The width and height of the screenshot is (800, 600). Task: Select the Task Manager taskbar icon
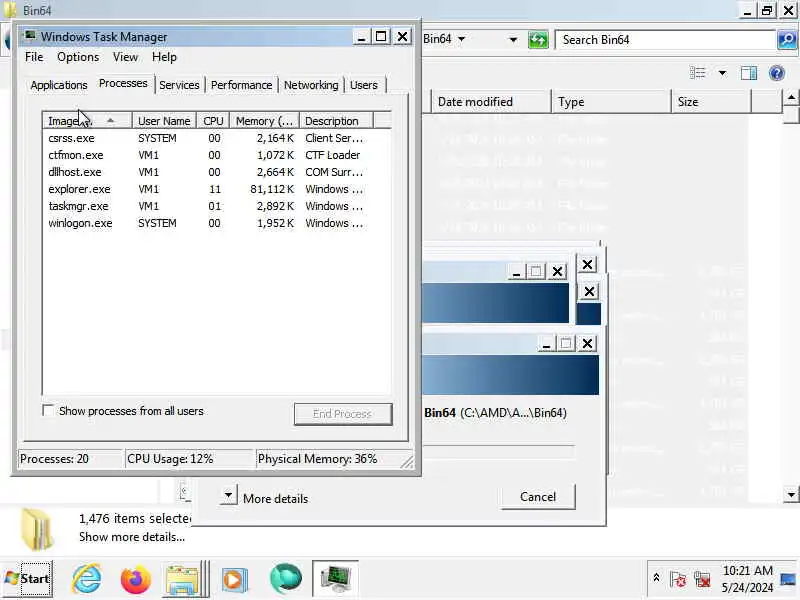(335, 579)
